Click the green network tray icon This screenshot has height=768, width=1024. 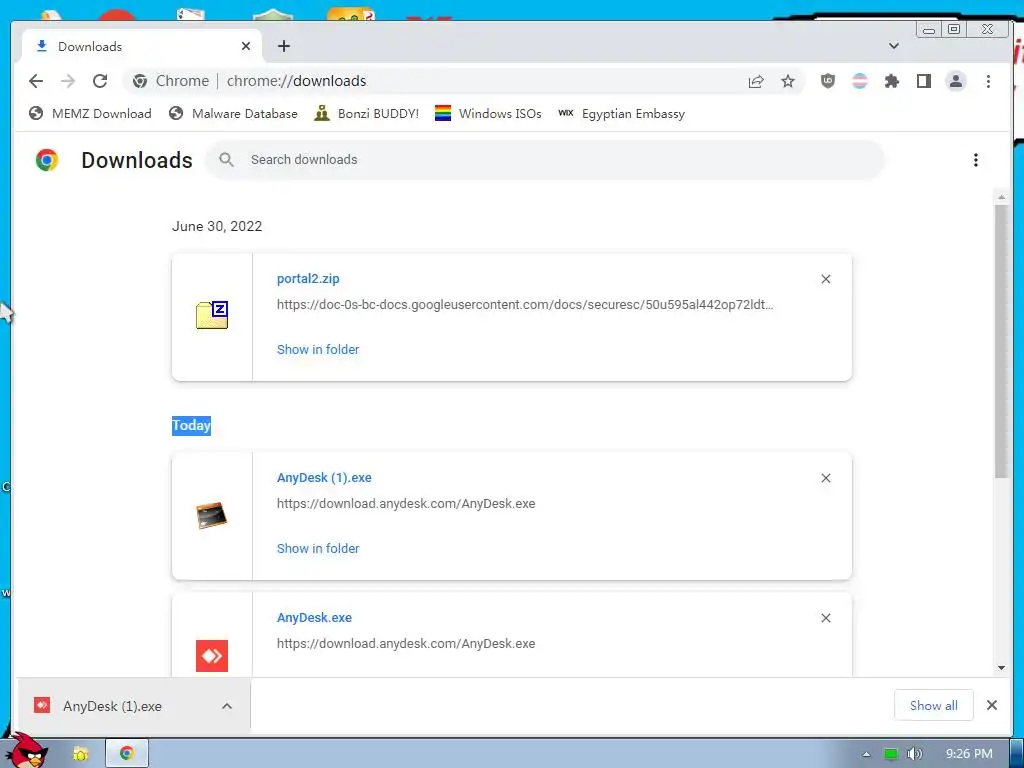pos(890,754)
